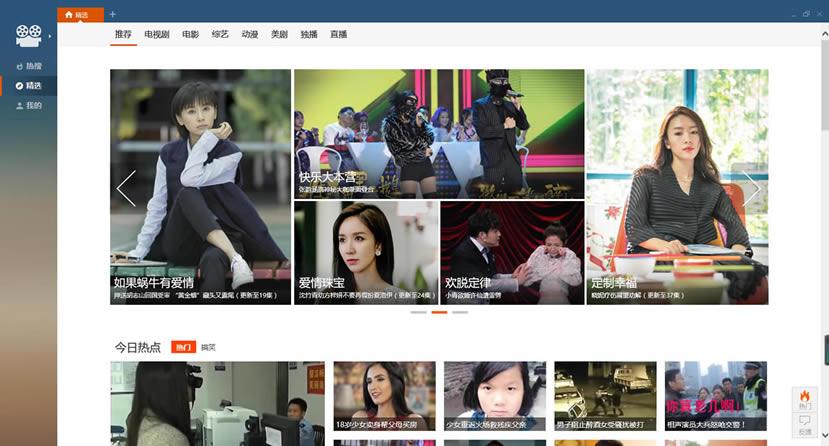Minimize the video player window
This screenshot has width=829, height=446.
794,14
